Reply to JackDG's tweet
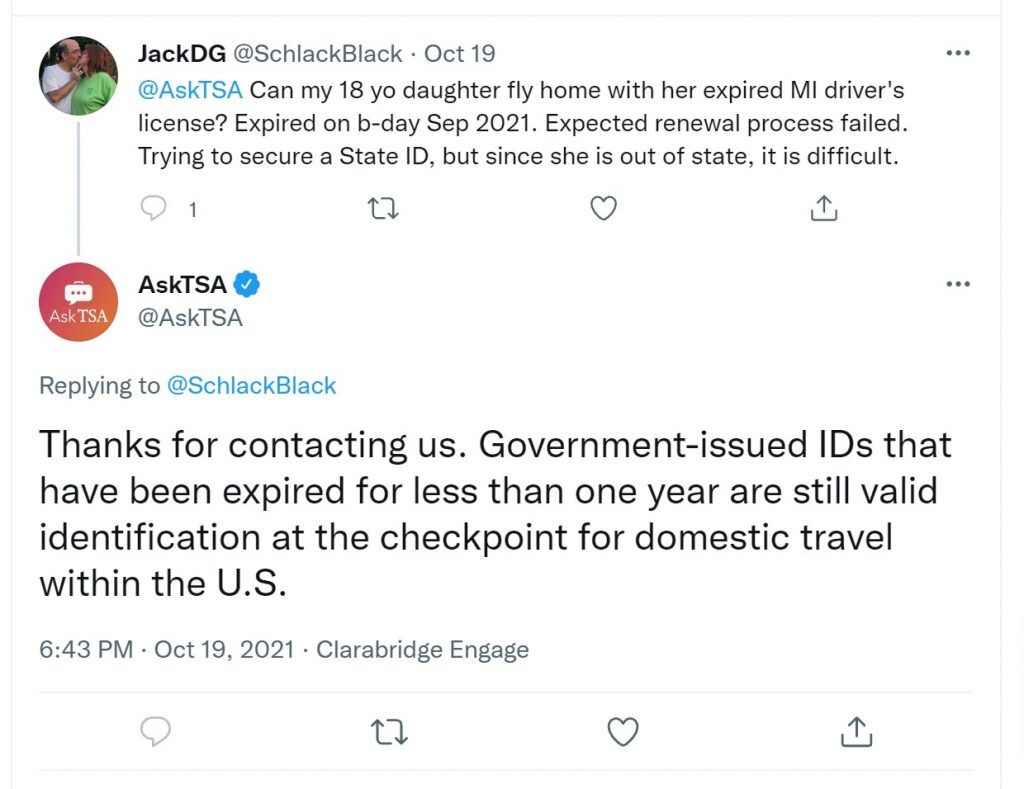 (x=153, y=208)
